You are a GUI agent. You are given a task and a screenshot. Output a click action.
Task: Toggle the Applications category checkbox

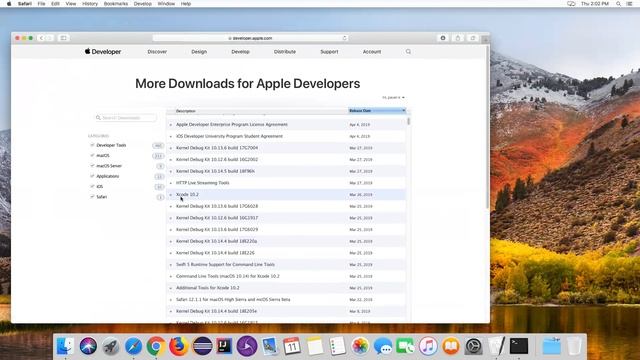pos(92,176)
